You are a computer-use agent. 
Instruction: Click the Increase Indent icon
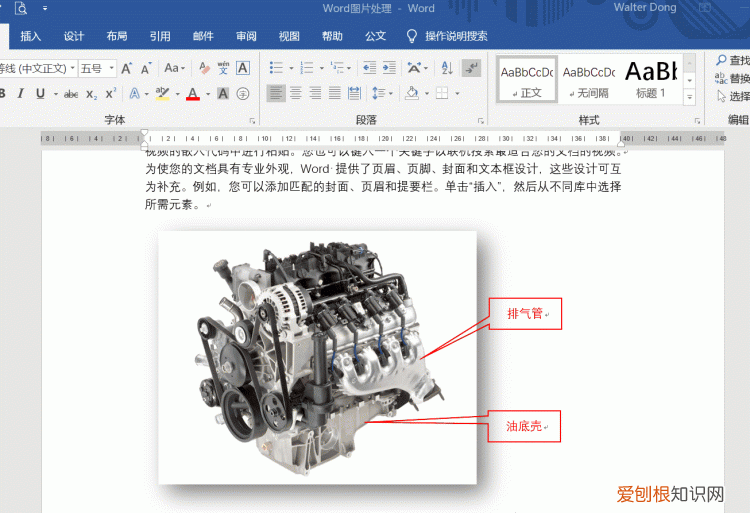tap(389, 68)
